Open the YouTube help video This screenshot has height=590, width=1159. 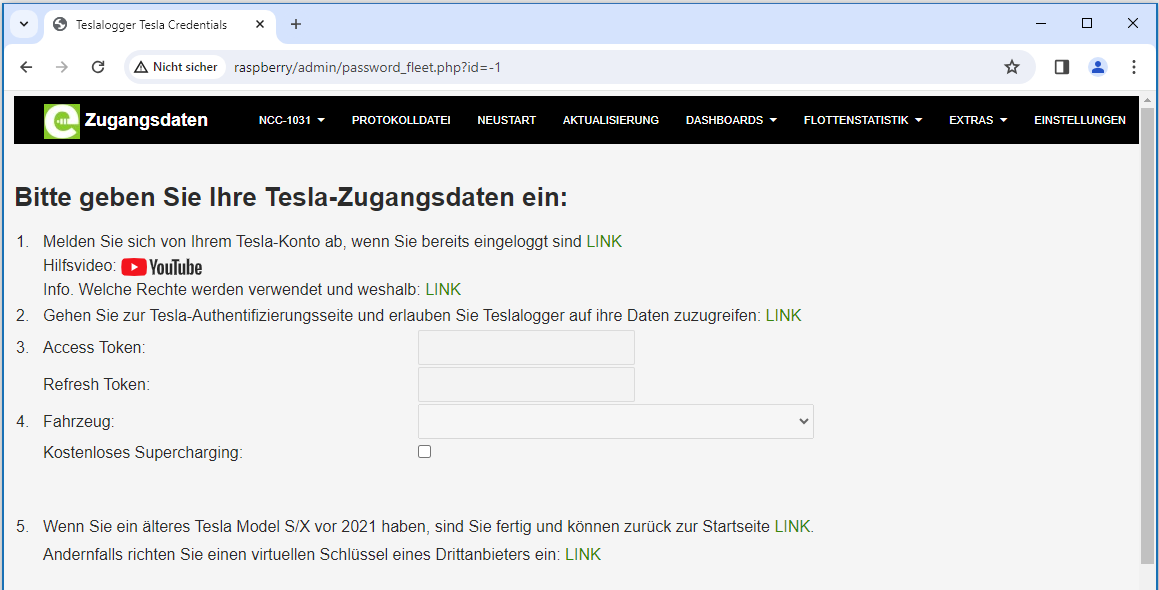coord(161,267)
